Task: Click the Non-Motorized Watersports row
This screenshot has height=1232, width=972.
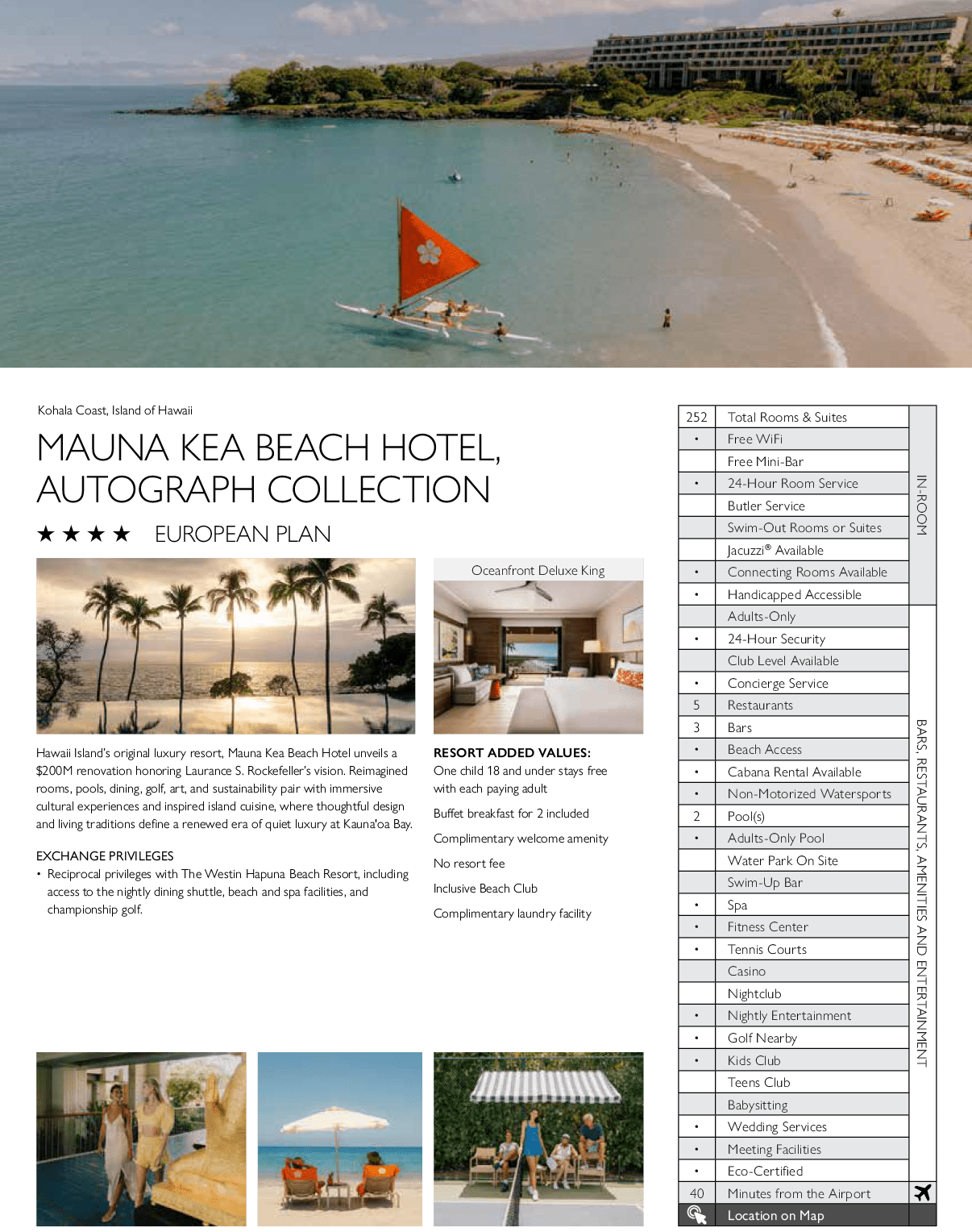Action: pyautogui.click(x=794, y=793)
